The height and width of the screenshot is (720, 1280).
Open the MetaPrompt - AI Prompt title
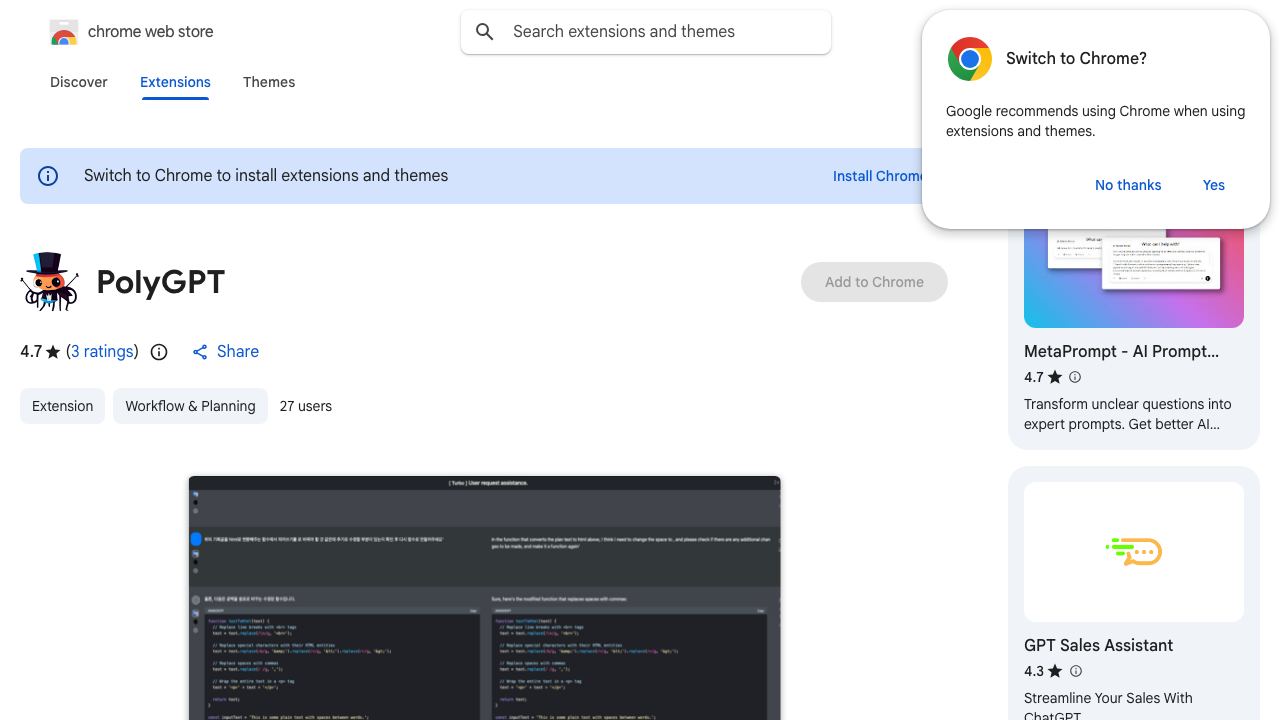pyautogui.click(x=1121, y=352)
